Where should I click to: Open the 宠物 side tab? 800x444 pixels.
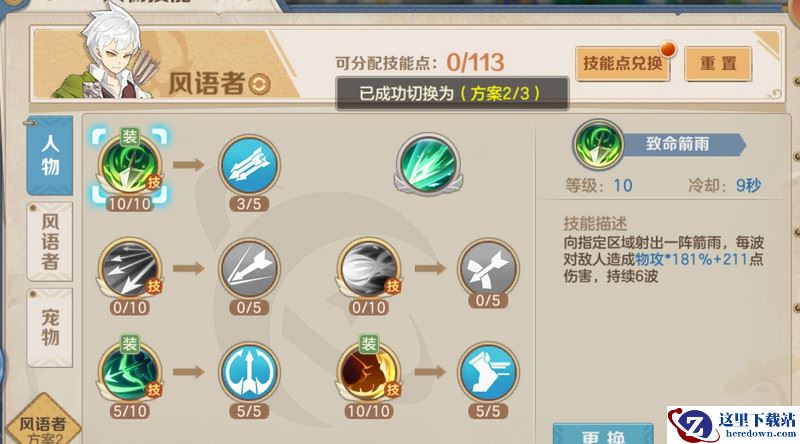[49, 327]
